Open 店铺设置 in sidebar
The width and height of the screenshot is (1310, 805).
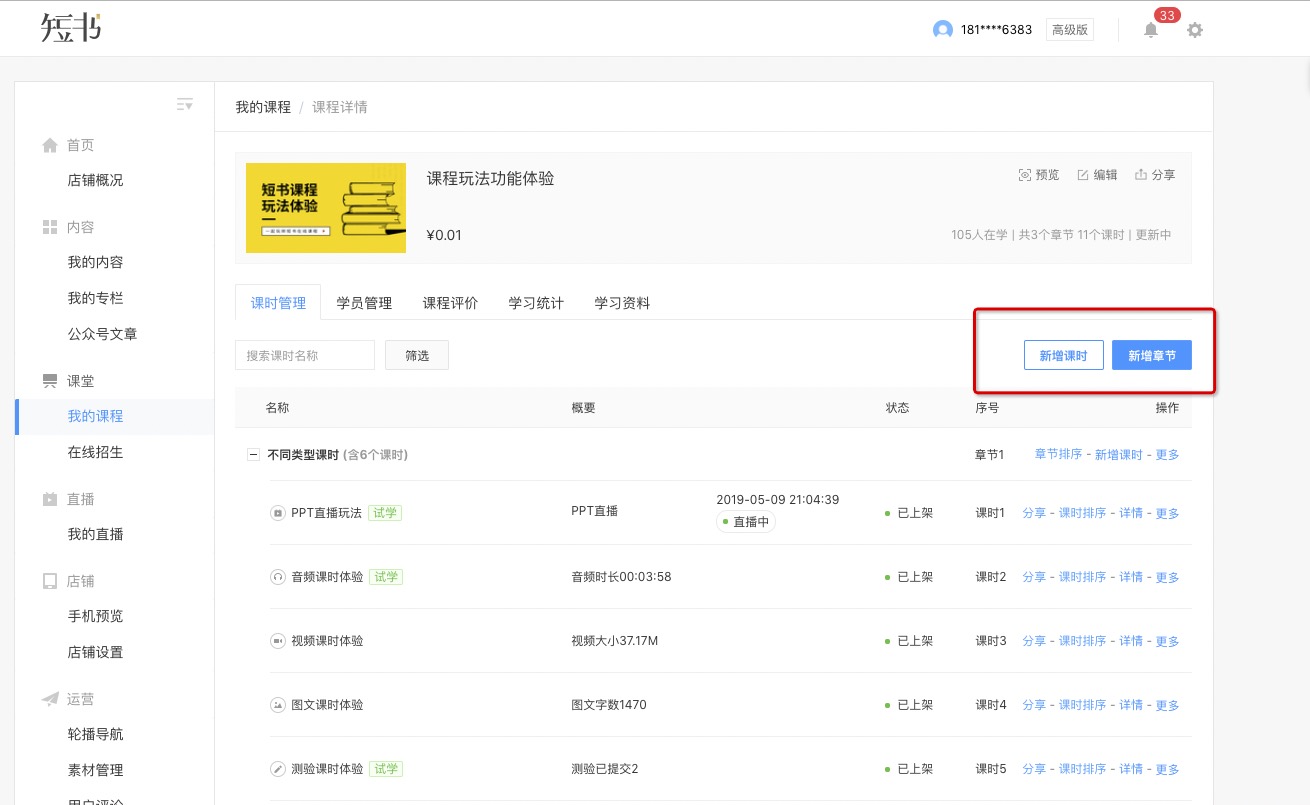(95, 652)
